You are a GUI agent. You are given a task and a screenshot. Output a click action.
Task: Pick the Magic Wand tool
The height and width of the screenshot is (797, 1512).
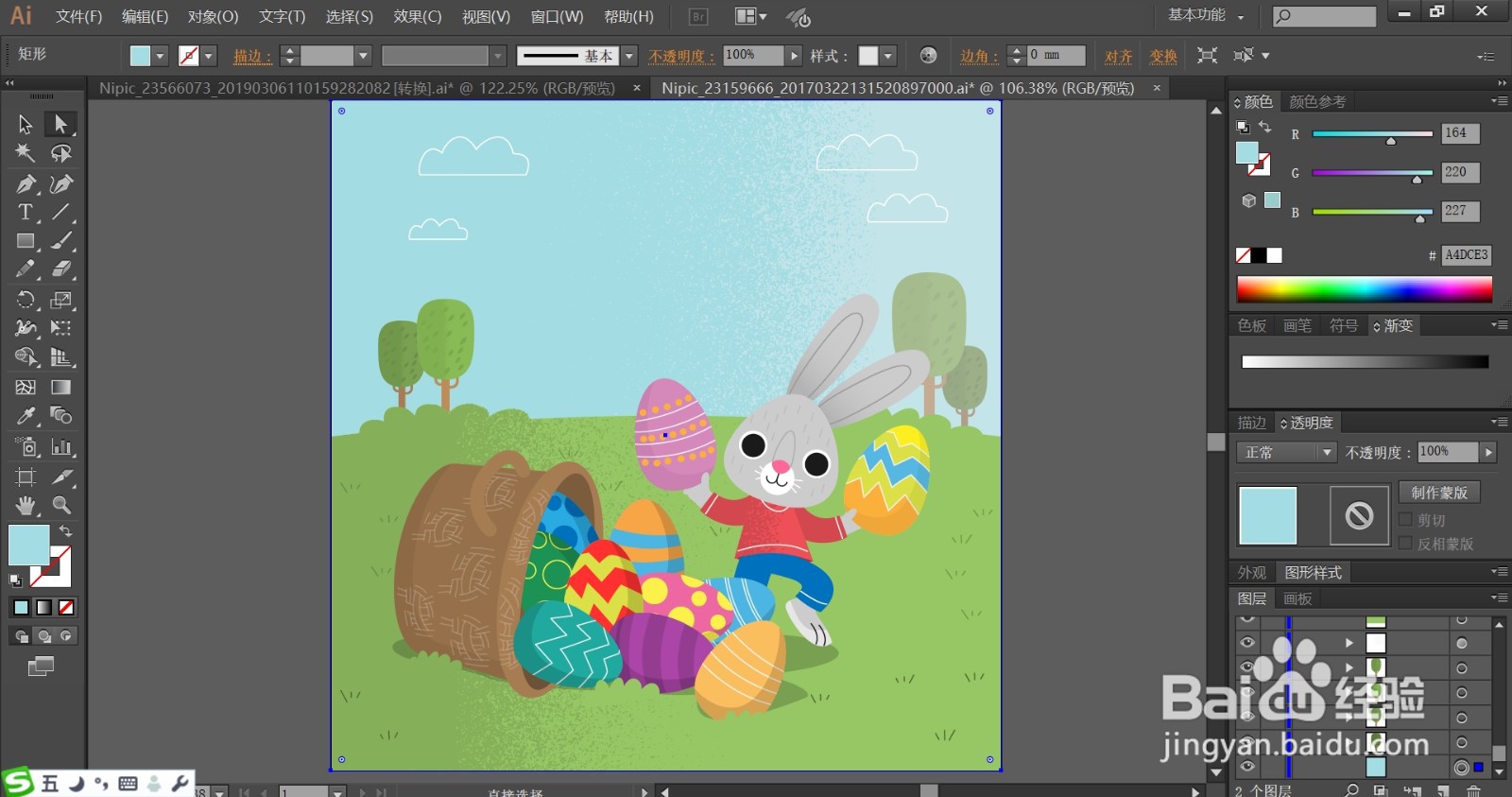26,153
